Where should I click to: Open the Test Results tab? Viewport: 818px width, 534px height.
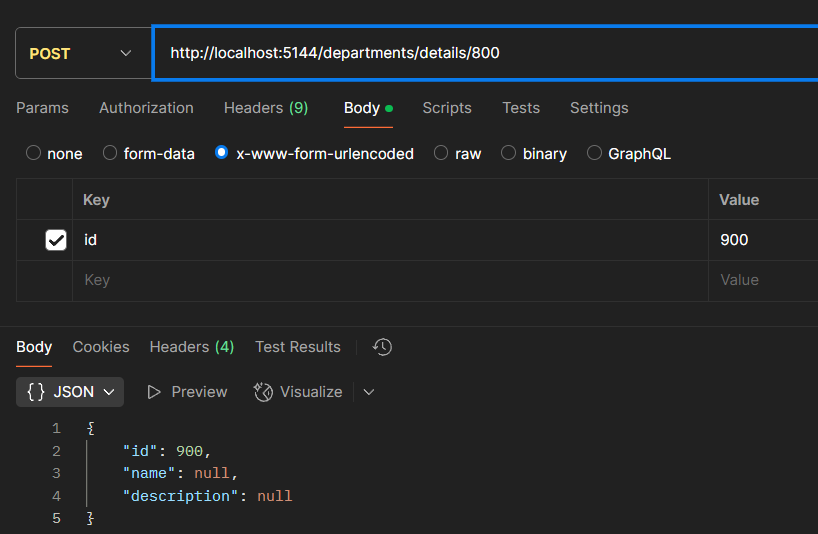pos(297,347)
